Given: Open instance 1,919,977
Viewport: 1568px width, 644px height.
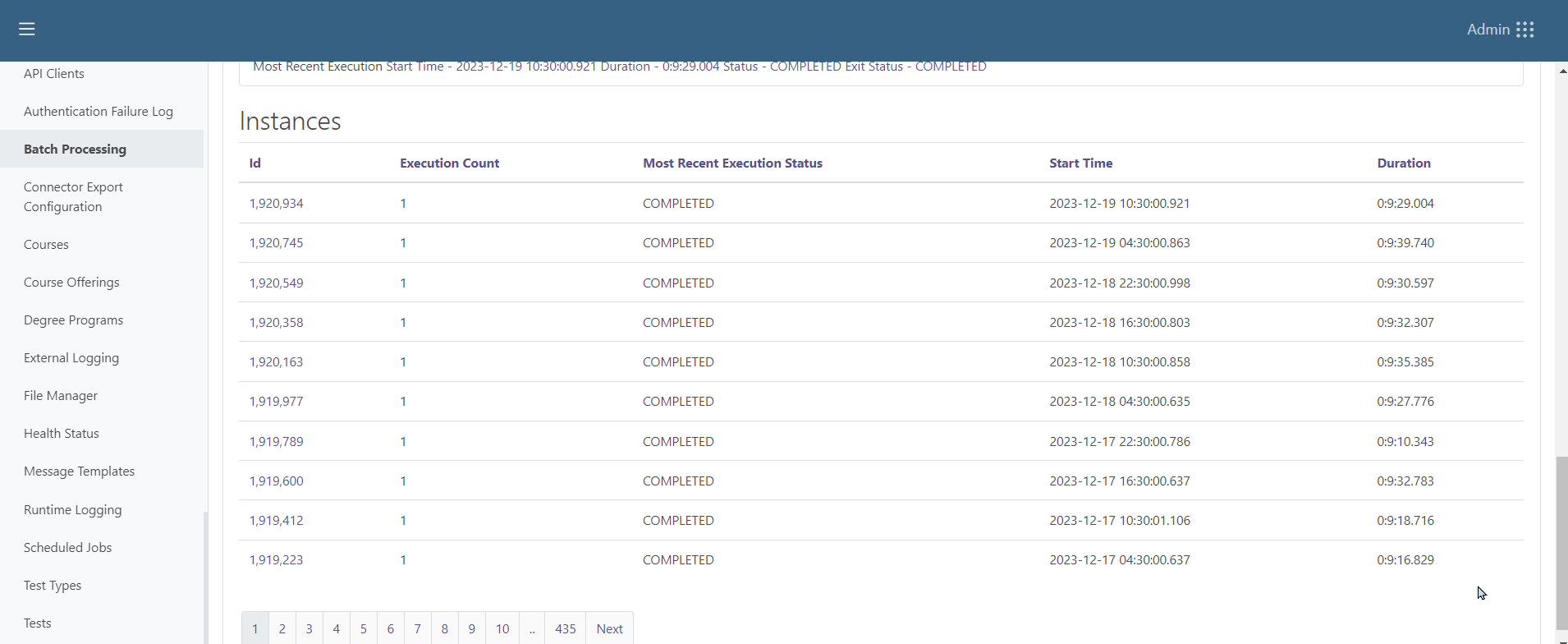Looking at the screenshot, I should (277, 402).
